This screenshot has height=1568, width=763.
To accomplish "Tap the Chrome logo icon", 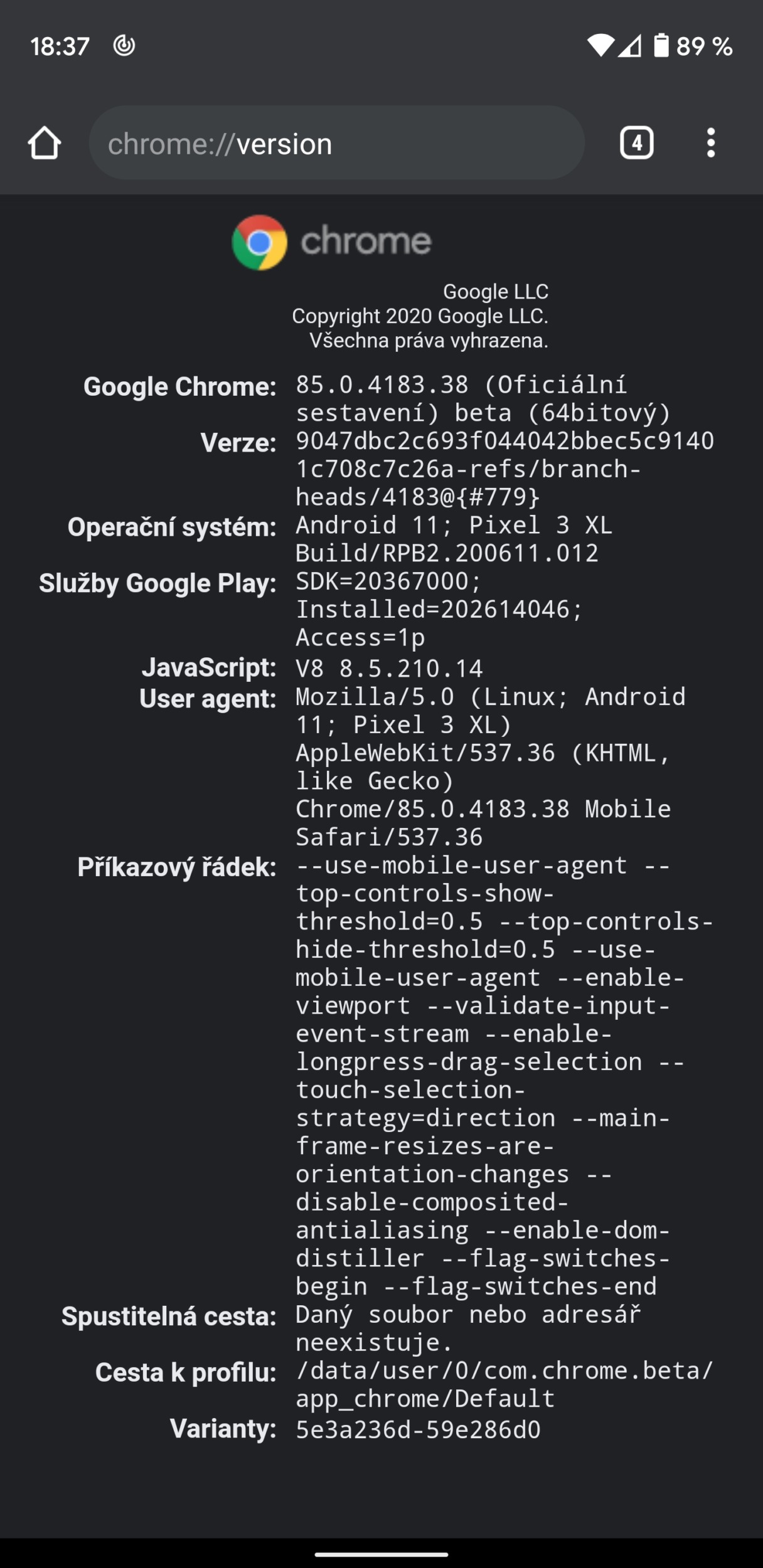I will tap(259, 242).
